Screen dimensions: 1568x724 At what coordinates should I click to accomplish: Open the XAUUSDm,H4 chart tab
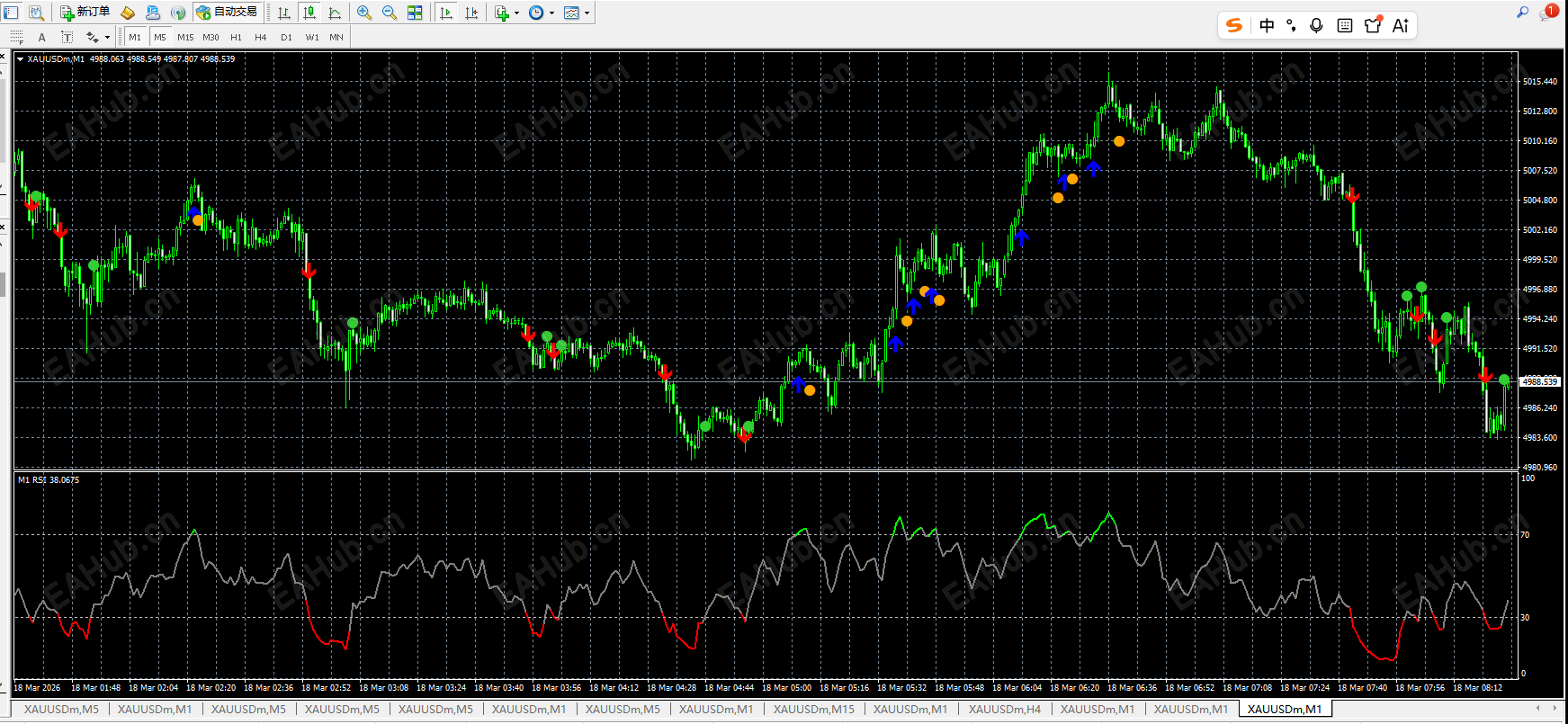[1005, 709]
